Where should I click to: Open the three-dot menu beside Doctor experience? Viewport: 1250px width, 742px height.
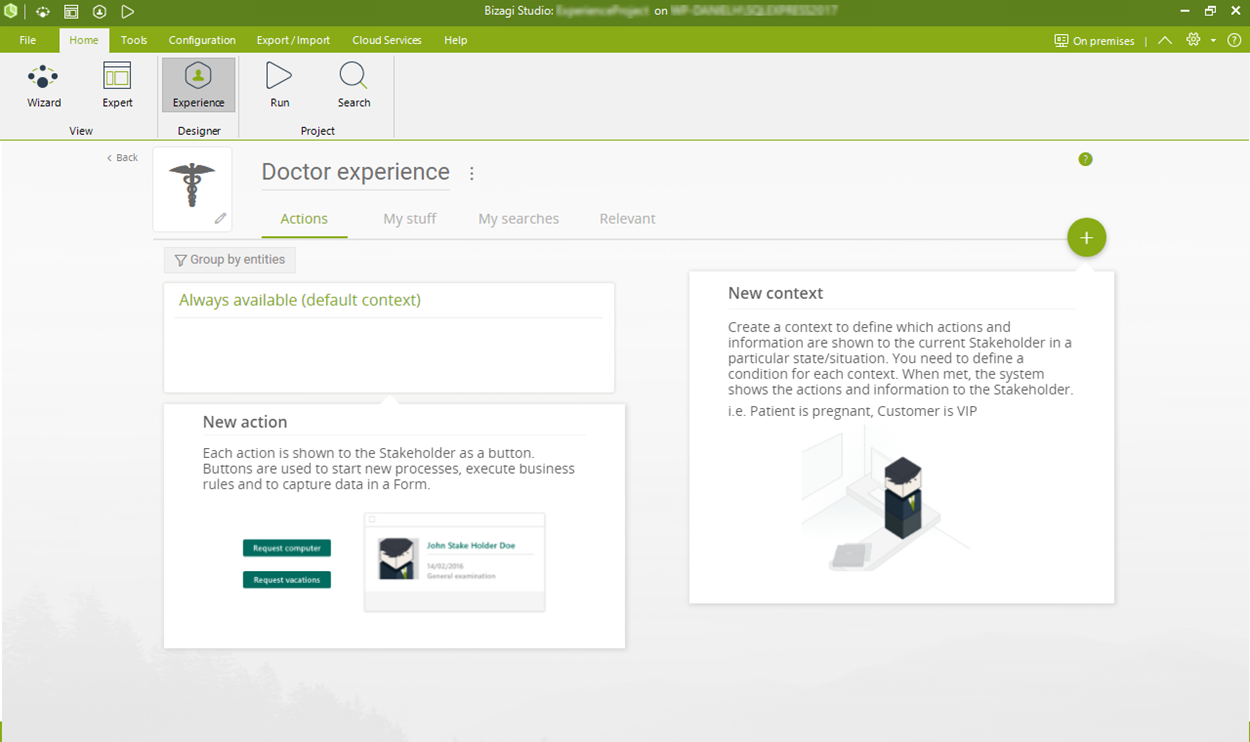tap(472, 173)
